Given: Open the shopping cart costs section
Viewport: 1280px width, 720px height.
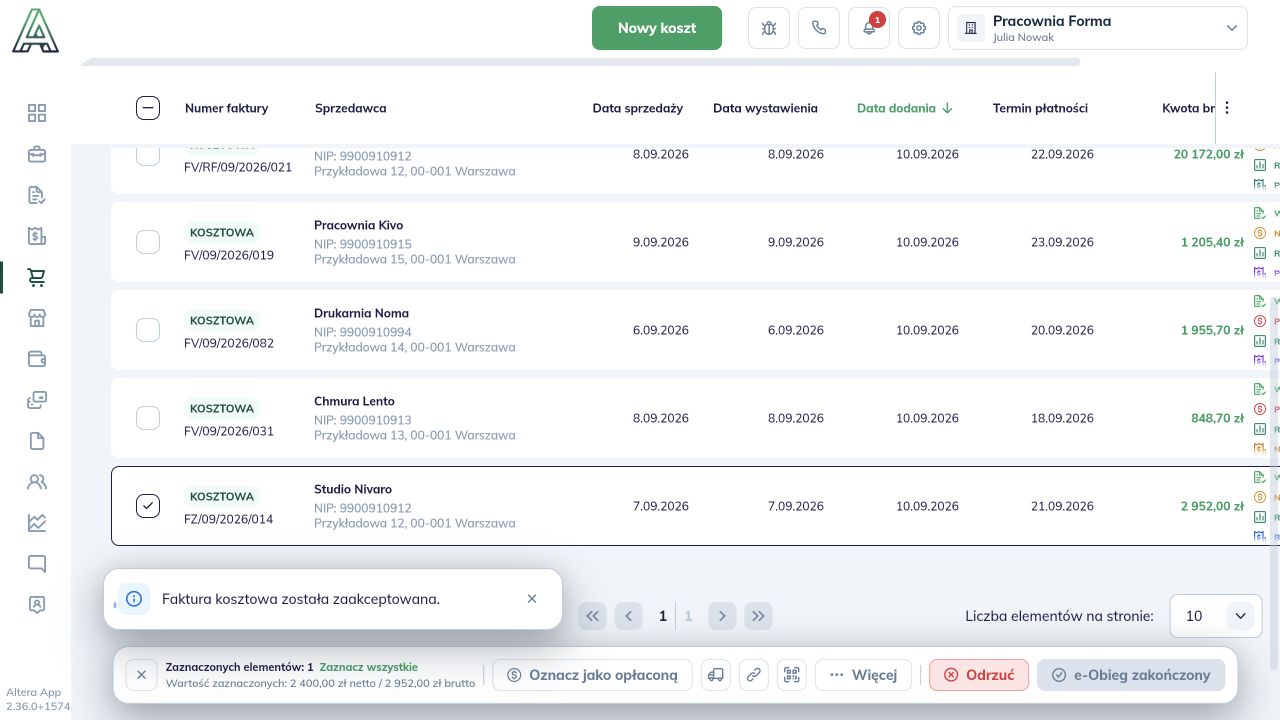Looking at the screenshot, I should pos(37,277).
